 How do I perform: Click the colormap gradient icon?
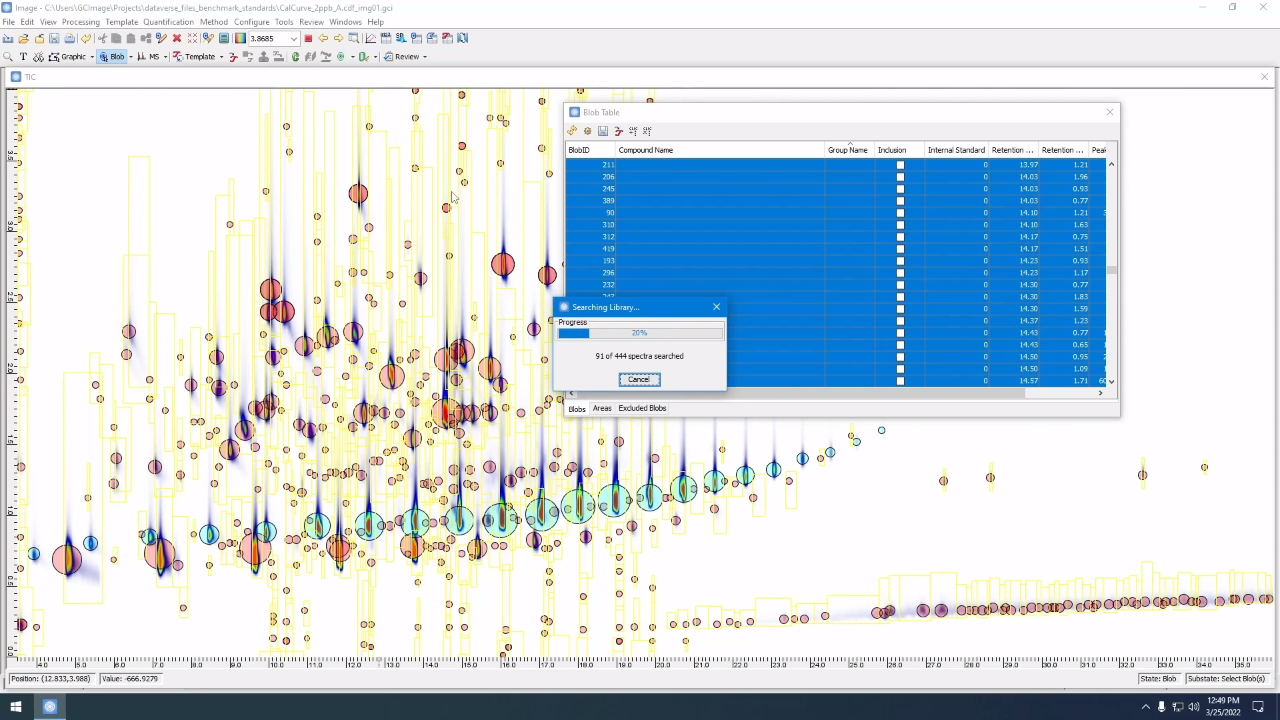[240, 38]
